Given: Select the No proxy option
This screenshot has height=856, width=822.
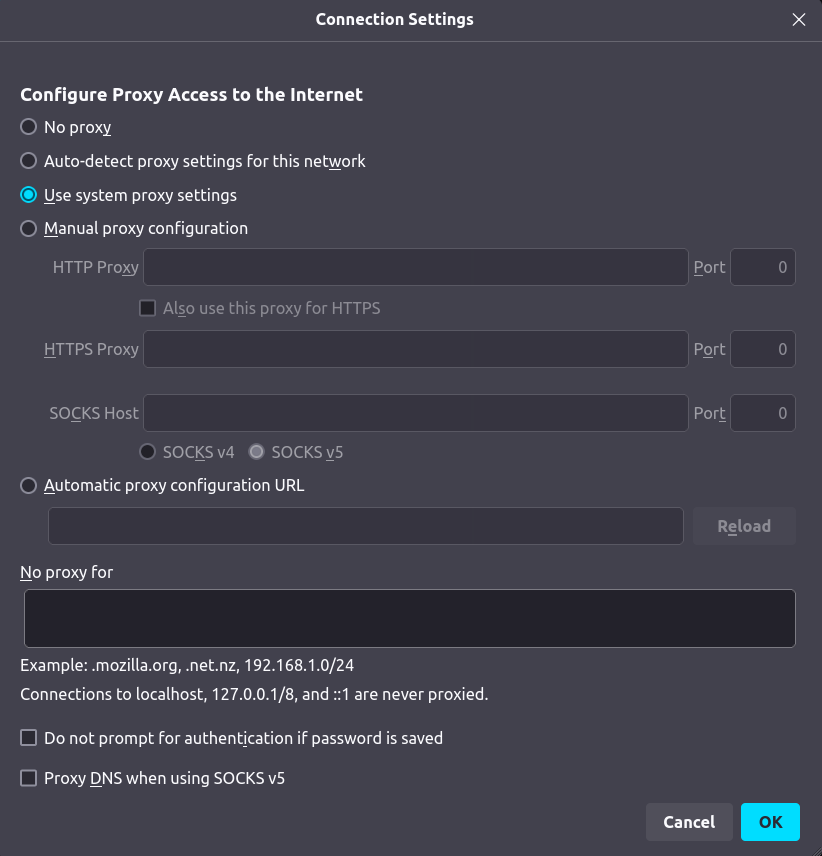Looking at the screenshot, I should (x=29, y=128).
